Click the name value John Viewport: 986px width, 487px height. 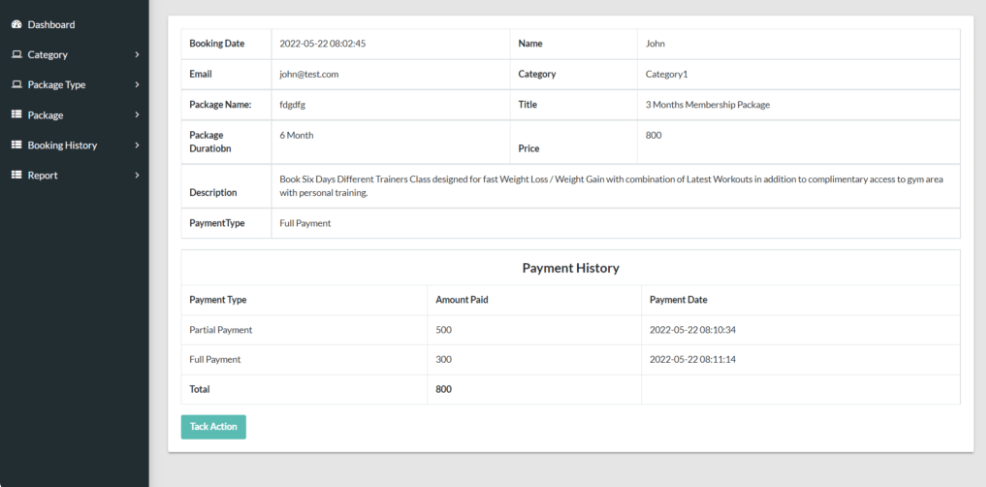point(655,44)
